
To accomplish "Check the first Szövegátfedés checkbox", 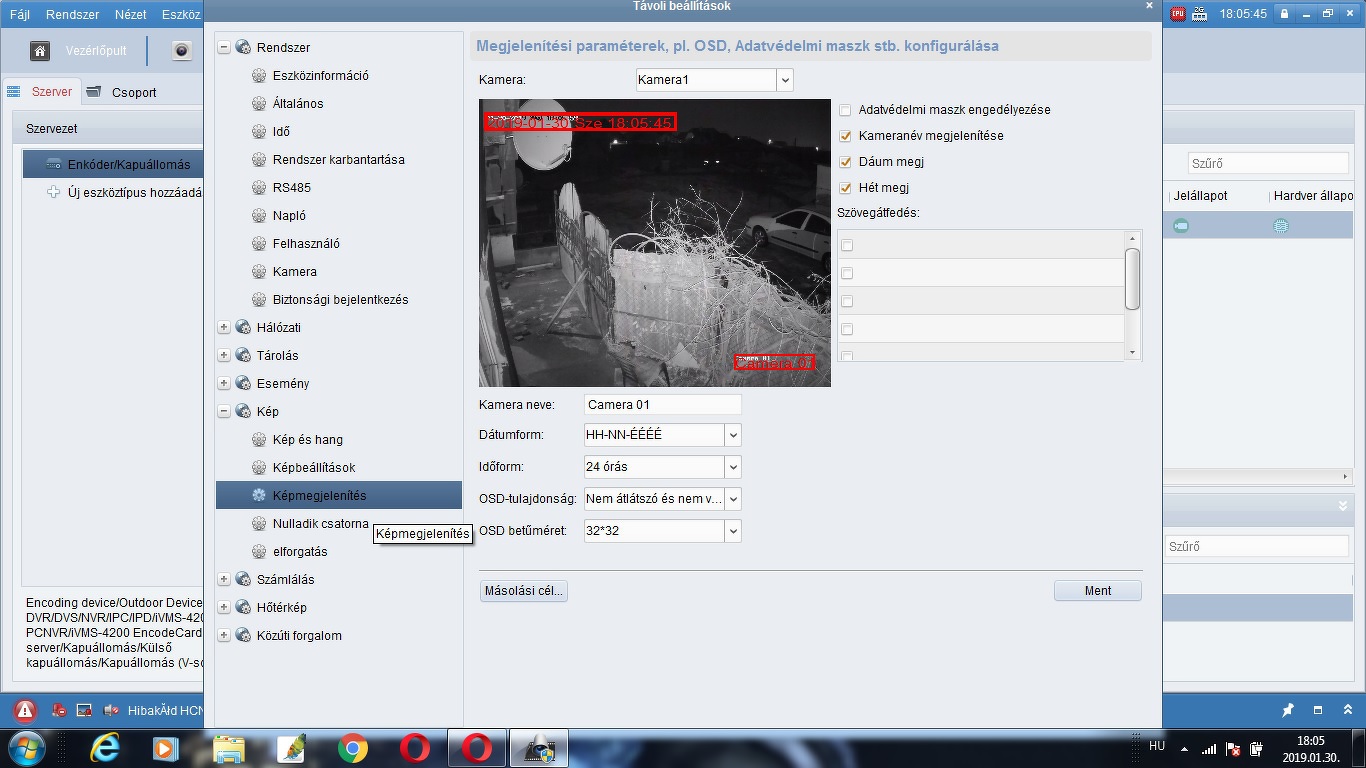I will 847,245.
